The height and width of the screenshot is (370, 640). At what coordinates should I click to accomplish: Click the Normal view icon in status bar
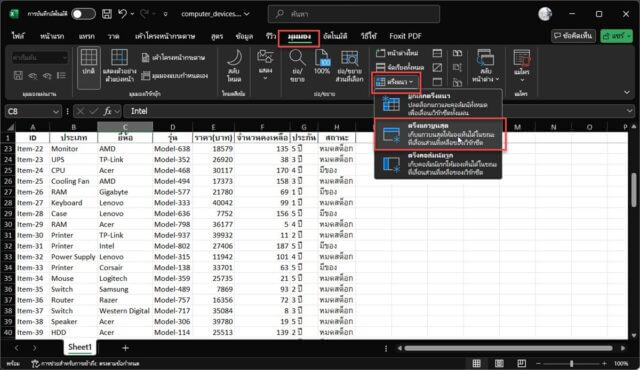(476, 363)
